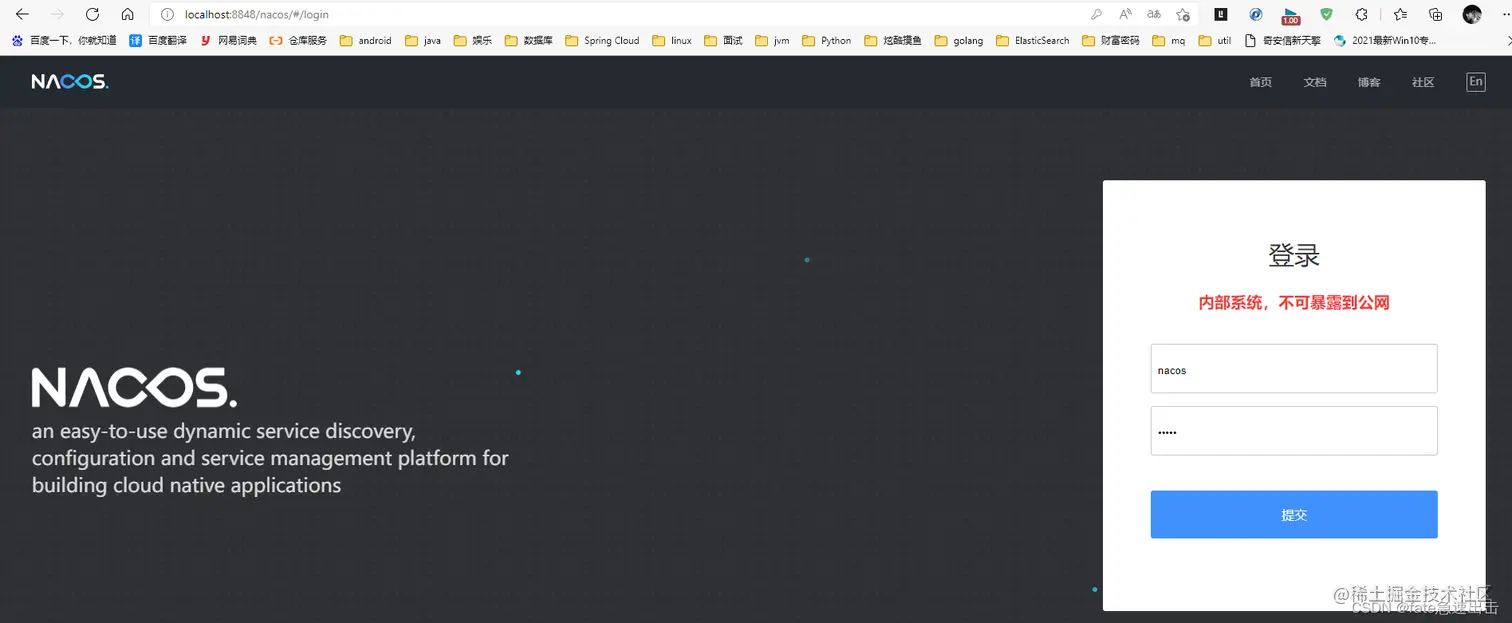1512x623 pixels.
Task: Click the browser forward arrow
Action: [x=57, y=14]
